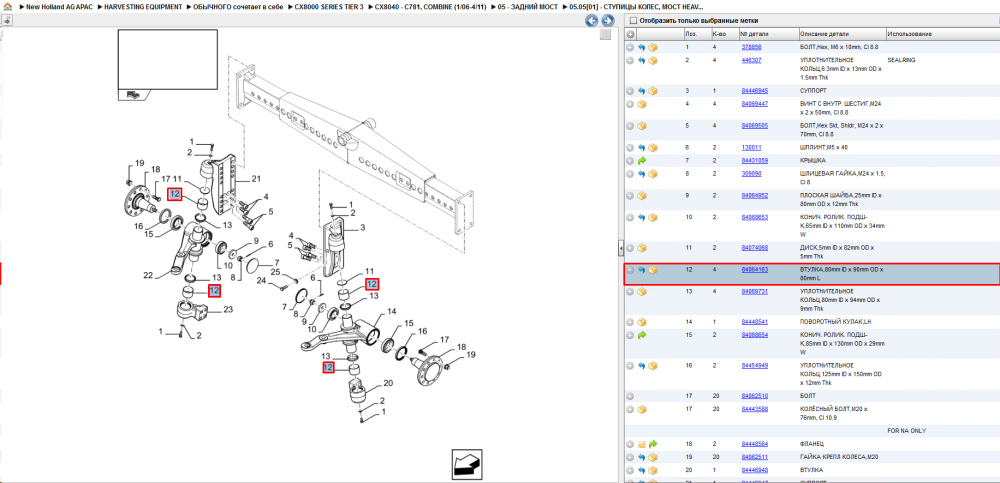Click the blue arrow for position 16 seal row
The image size is (1000, 483).
[642, 366]
